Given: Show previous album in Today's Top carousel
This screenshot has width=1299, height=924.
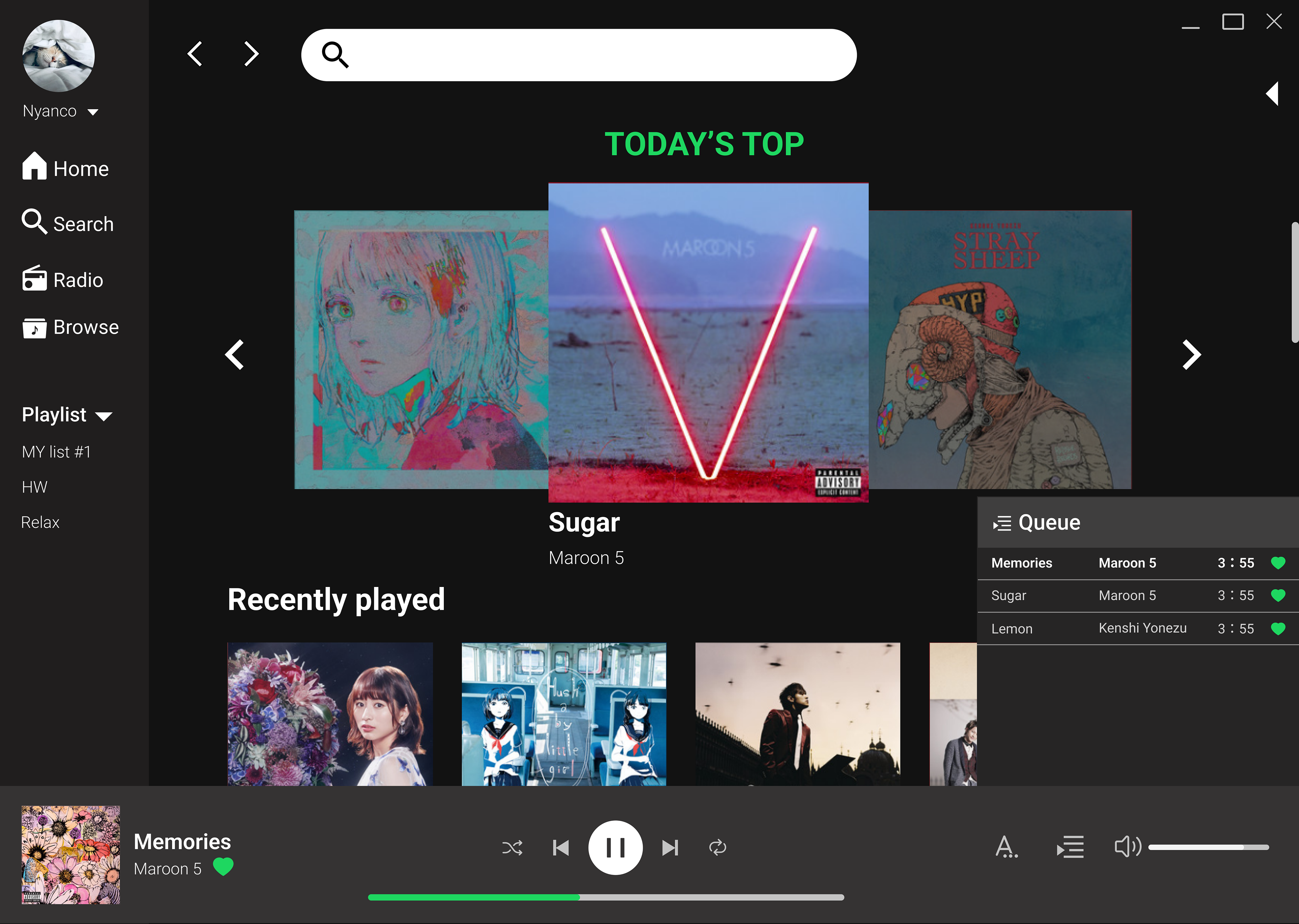Looking at the screenshot, I should coord(234,355).
